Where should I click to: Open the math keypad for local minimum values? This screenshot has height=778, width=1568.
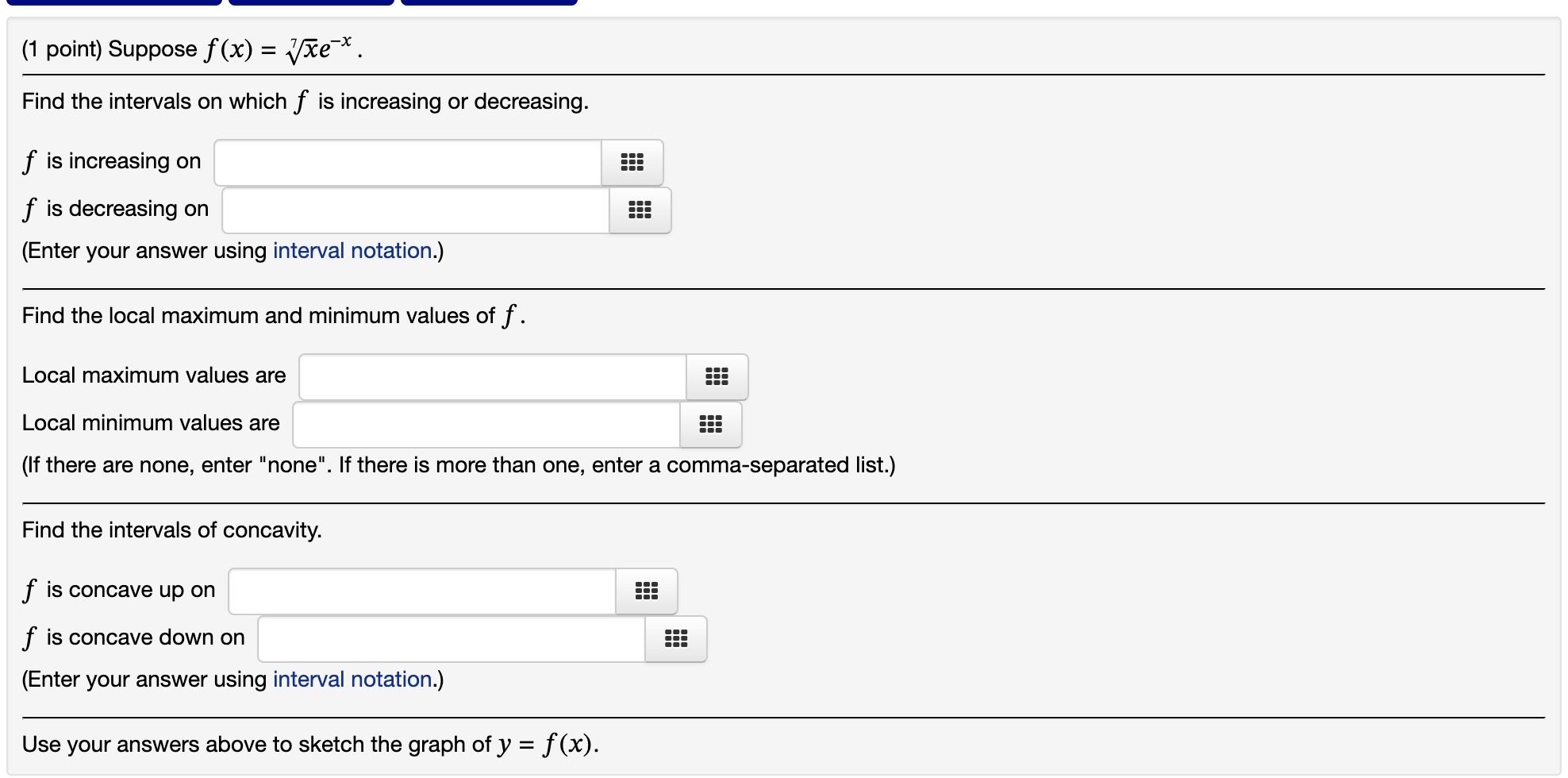710,424
